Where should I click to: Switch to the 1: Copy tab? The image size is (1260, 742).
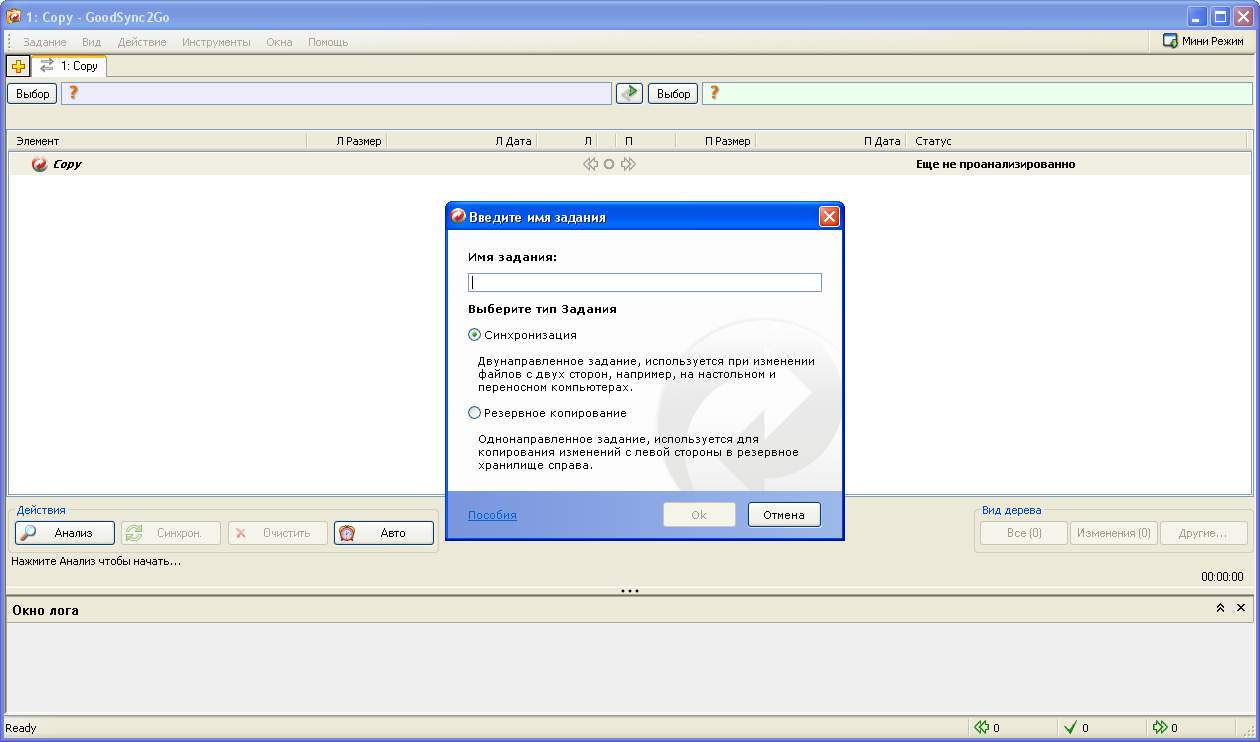[69, 66]
